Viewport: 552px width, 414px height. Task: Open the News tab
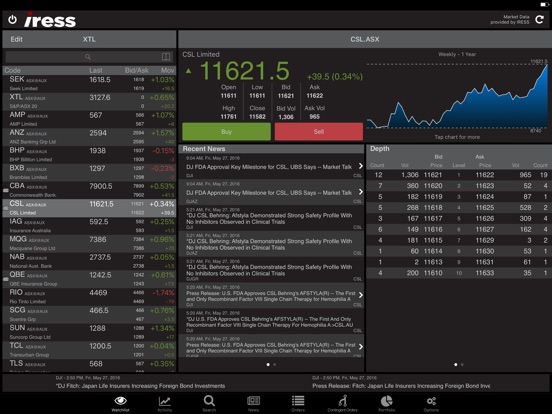coord(253,403)
